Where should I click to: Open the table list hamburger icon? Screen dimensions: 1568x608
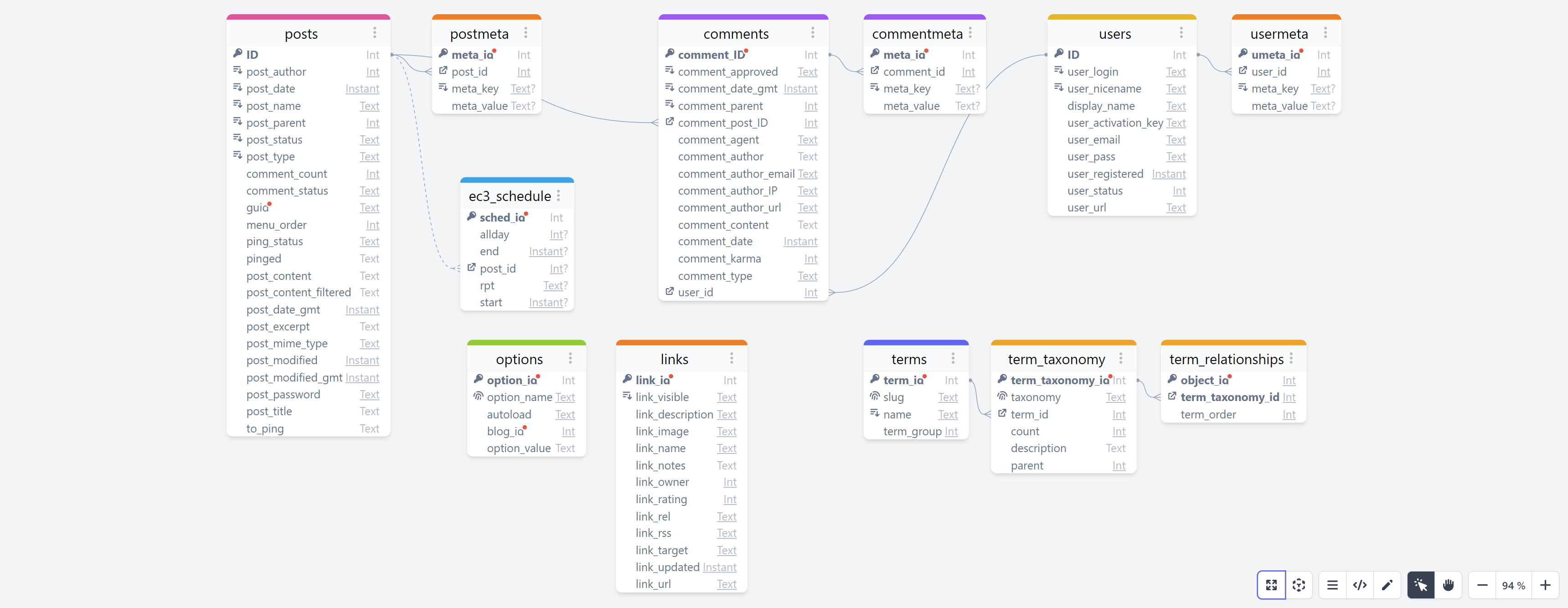pos(1332,585)
